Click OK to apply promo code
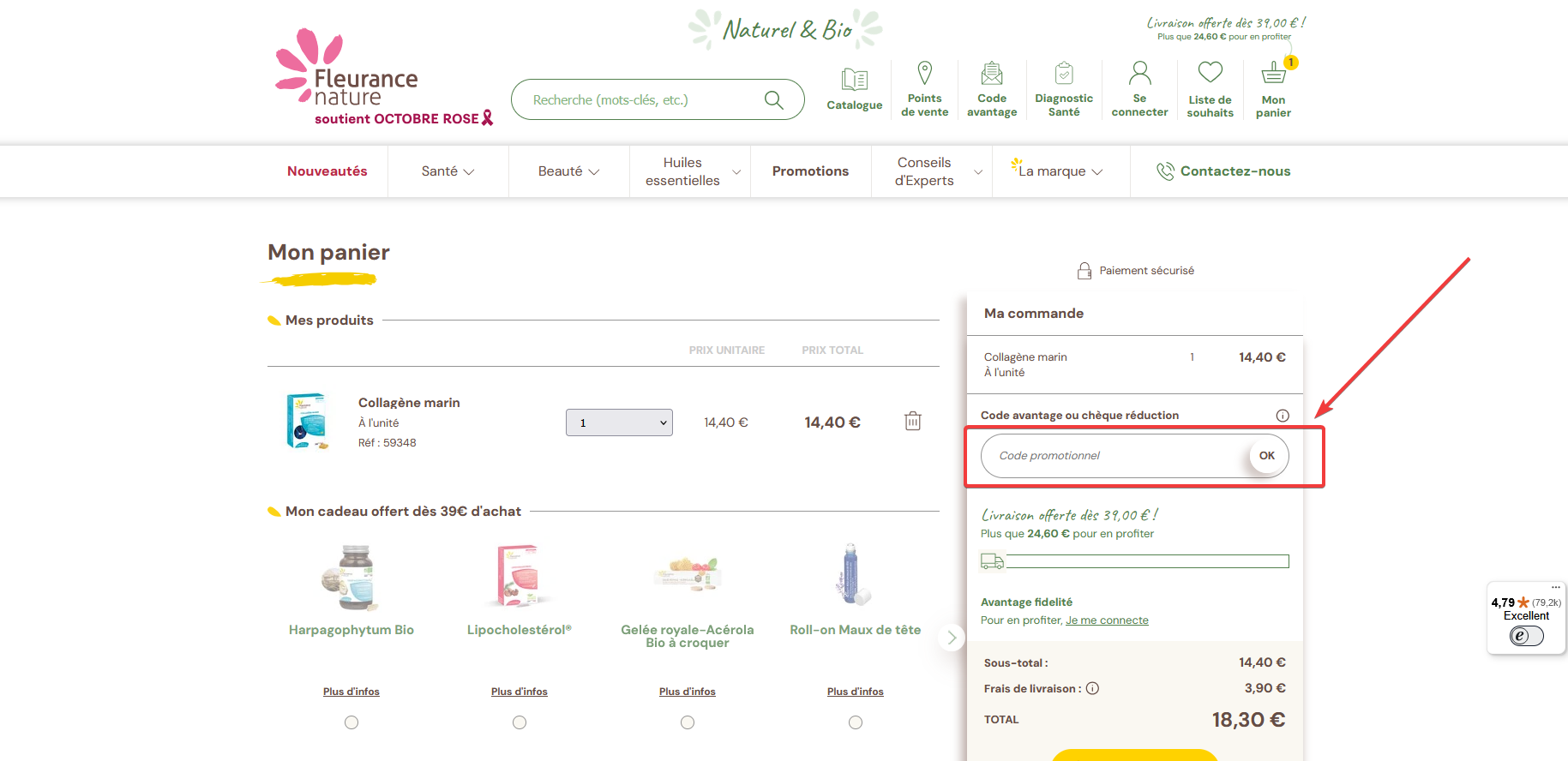The height and width of the screenshot is (761, 1568). (x=1267, y=456)
